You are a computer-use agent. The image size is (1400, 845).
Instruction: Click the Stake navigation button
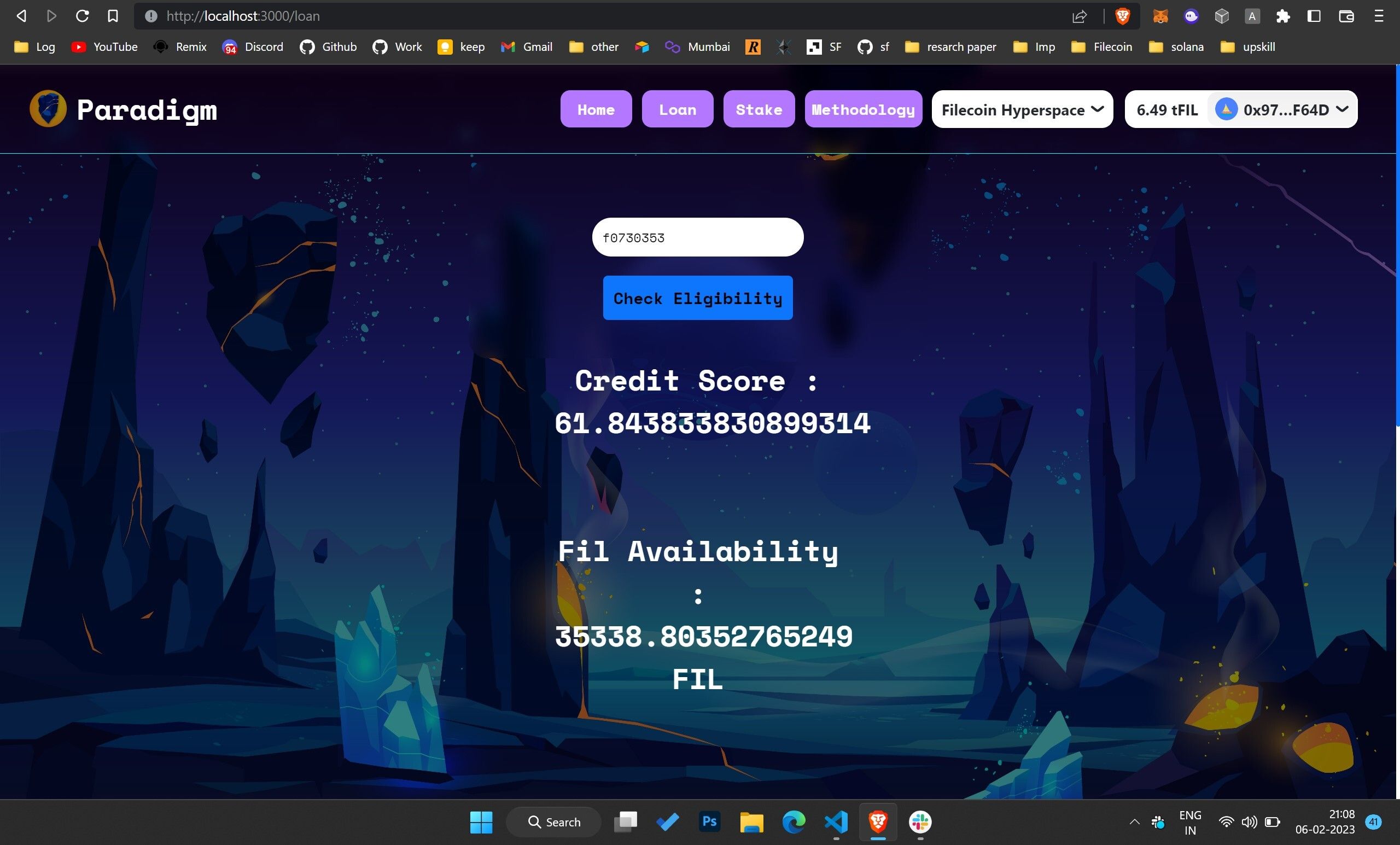759,108
